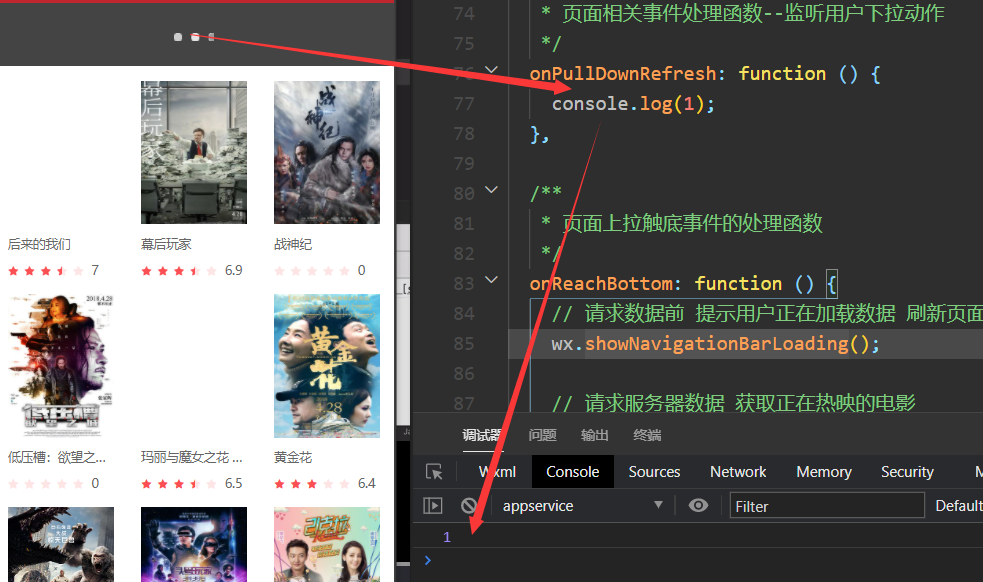Click the star rating for 后来的我们
983x582 pixels.
[46, 271]
